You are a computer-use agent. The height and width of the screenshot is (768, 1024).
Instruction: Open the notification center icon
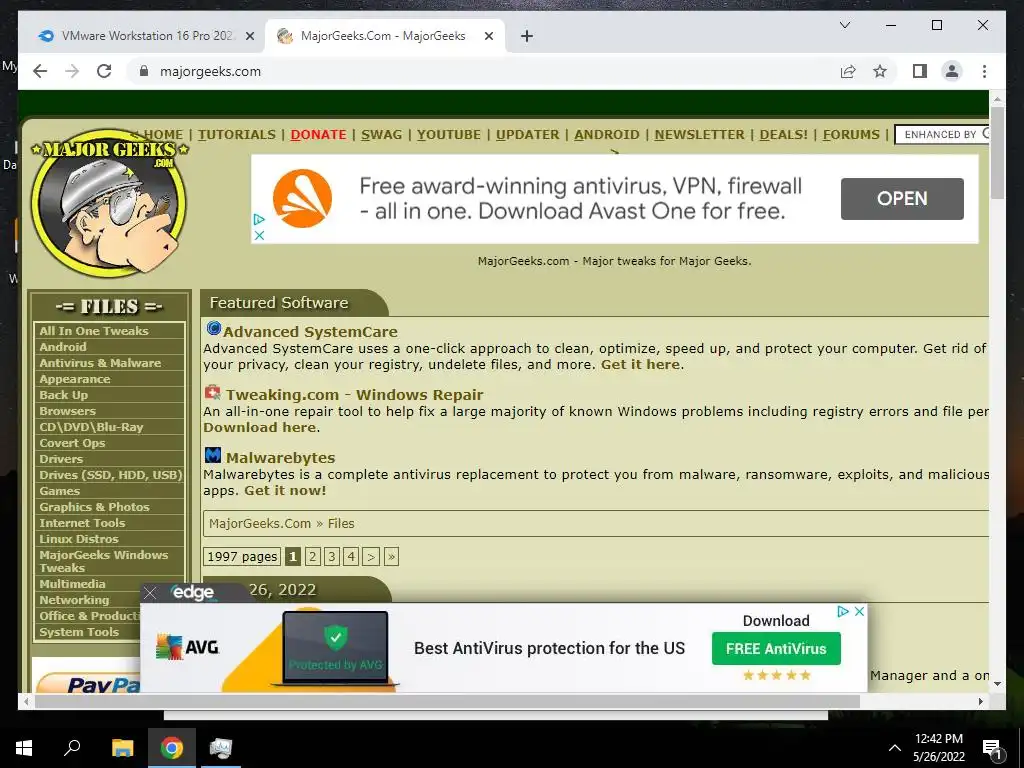991,748
